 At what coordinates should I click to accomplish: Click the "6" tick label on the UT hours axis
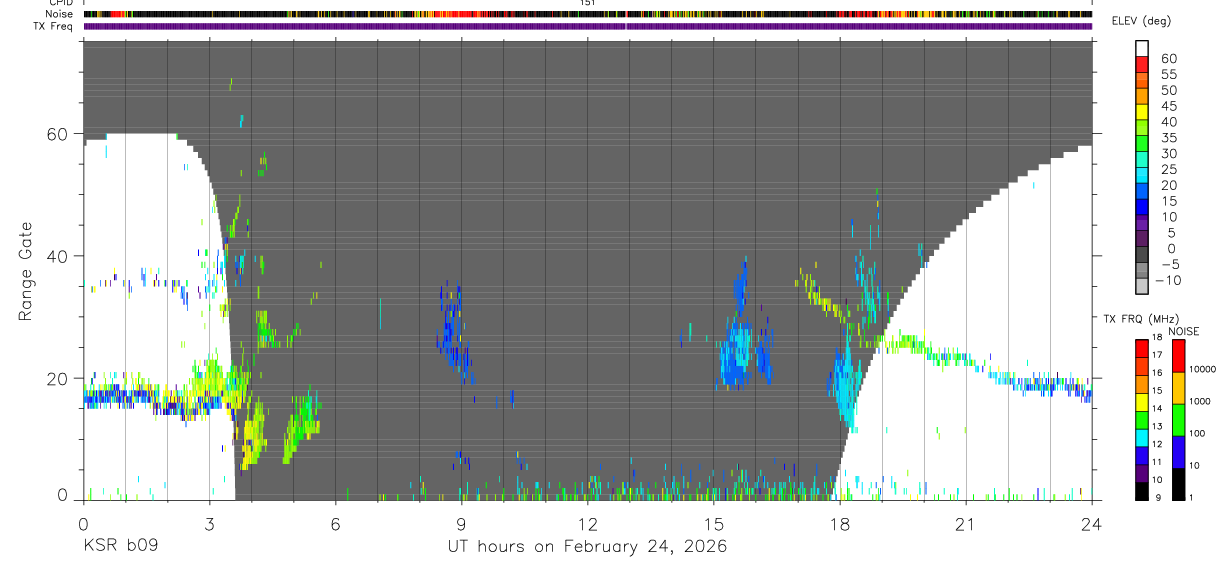tap(335, 524)
